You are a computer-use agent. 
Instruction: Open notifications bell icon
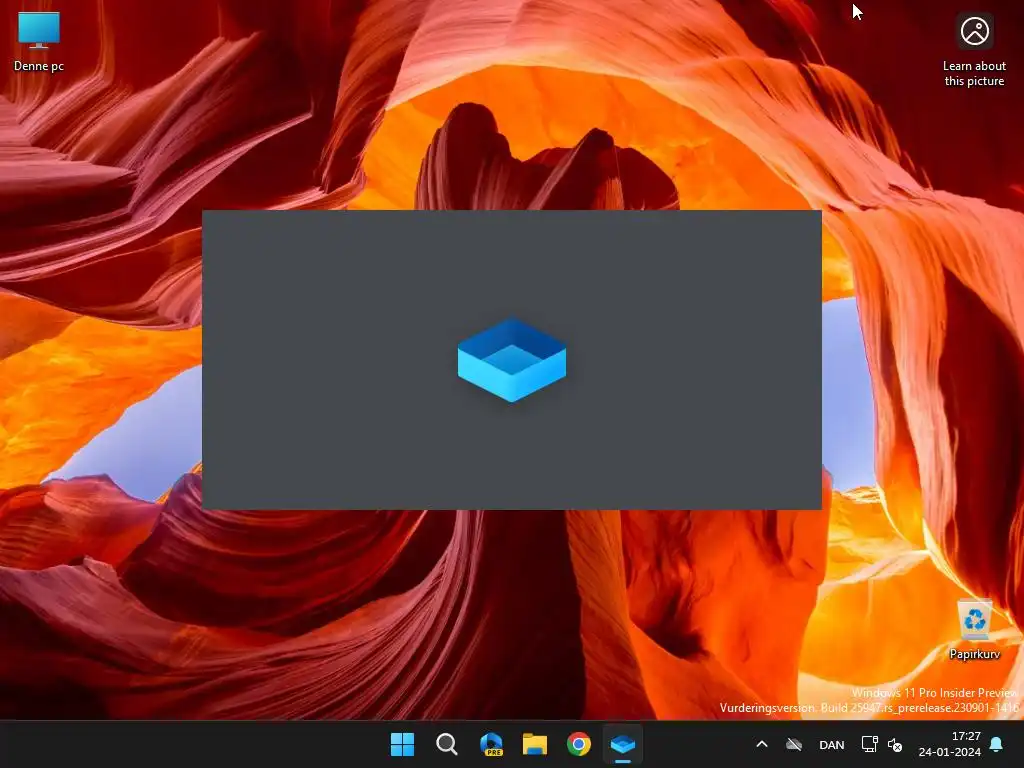click(x=997, y=744)
